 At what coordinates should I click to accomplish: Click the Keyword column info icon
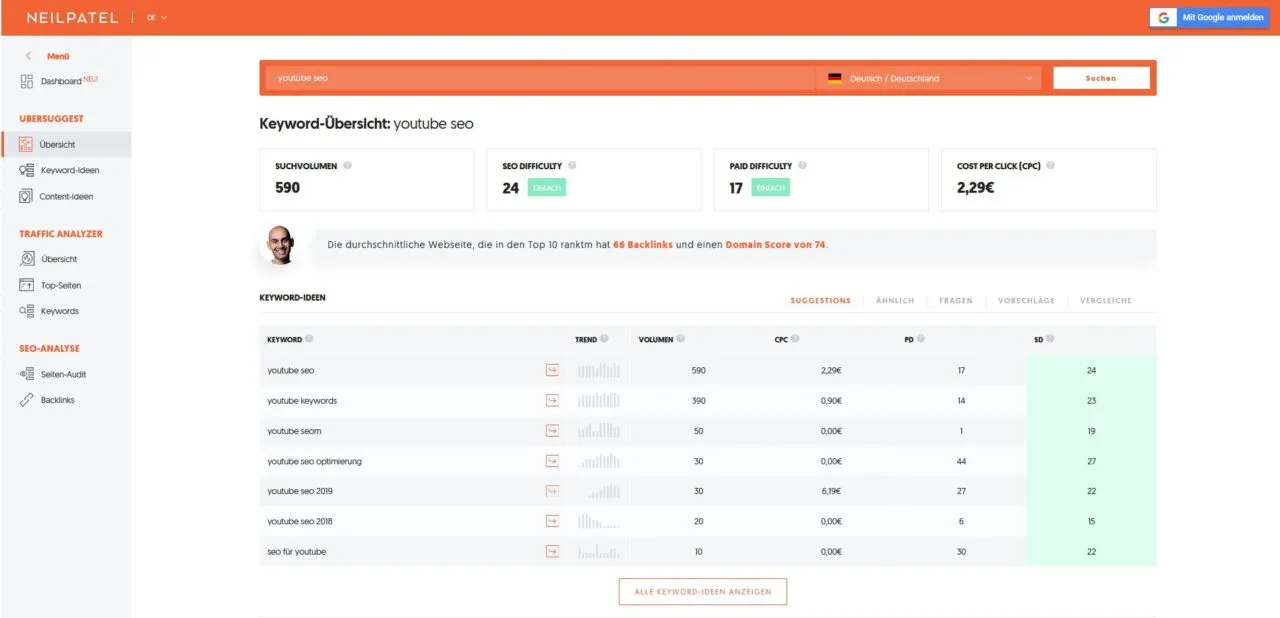pos(309,339)
